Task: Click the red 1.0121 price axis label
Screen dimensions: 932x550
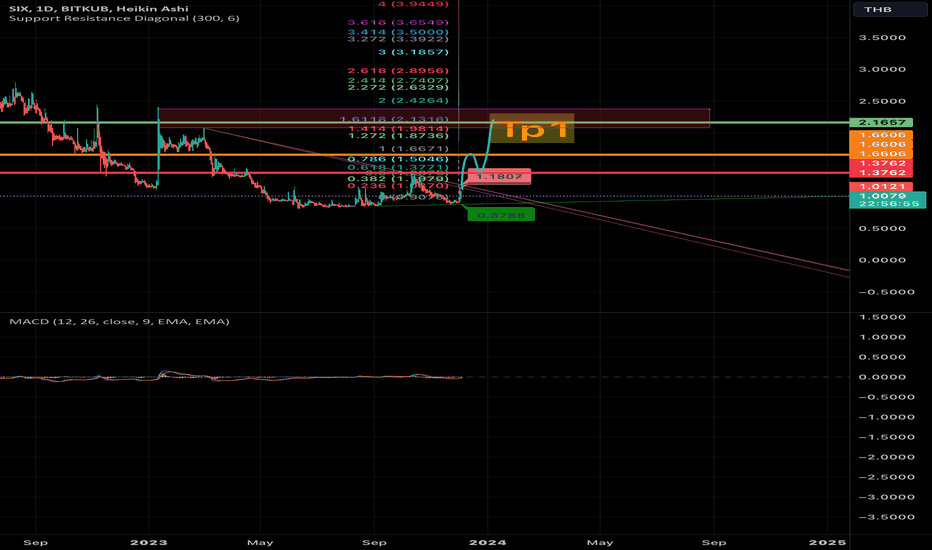Action: click(x=881, y=187)
